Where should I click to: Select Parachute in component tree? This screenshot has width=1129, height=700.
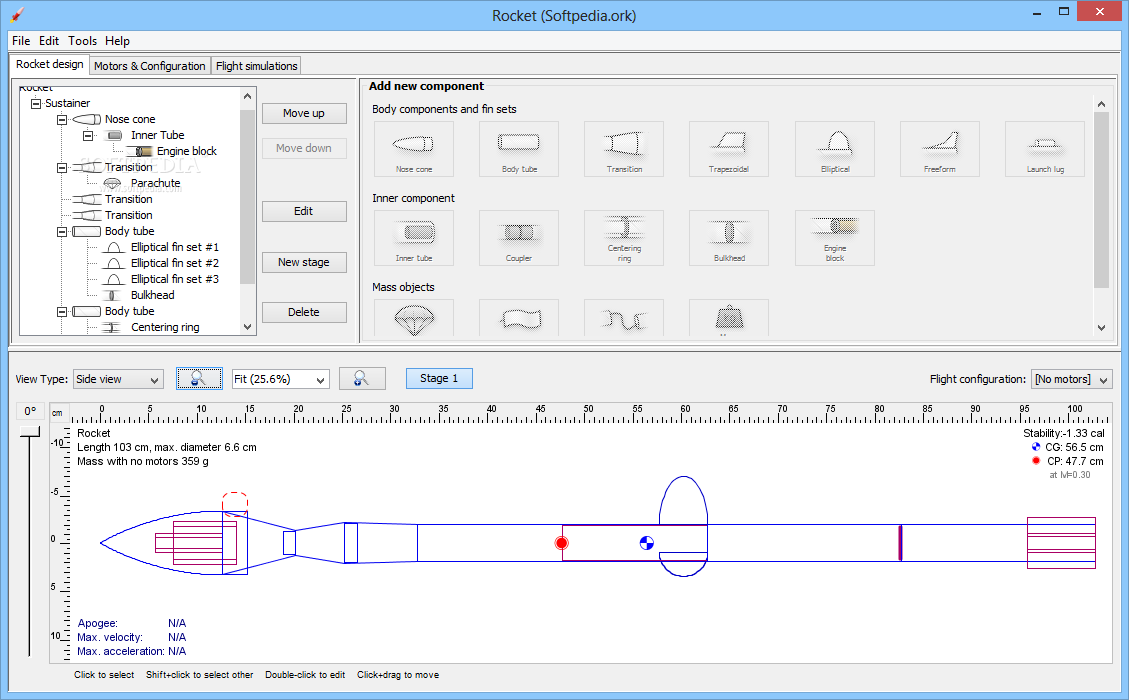click(x=156, y=183)
